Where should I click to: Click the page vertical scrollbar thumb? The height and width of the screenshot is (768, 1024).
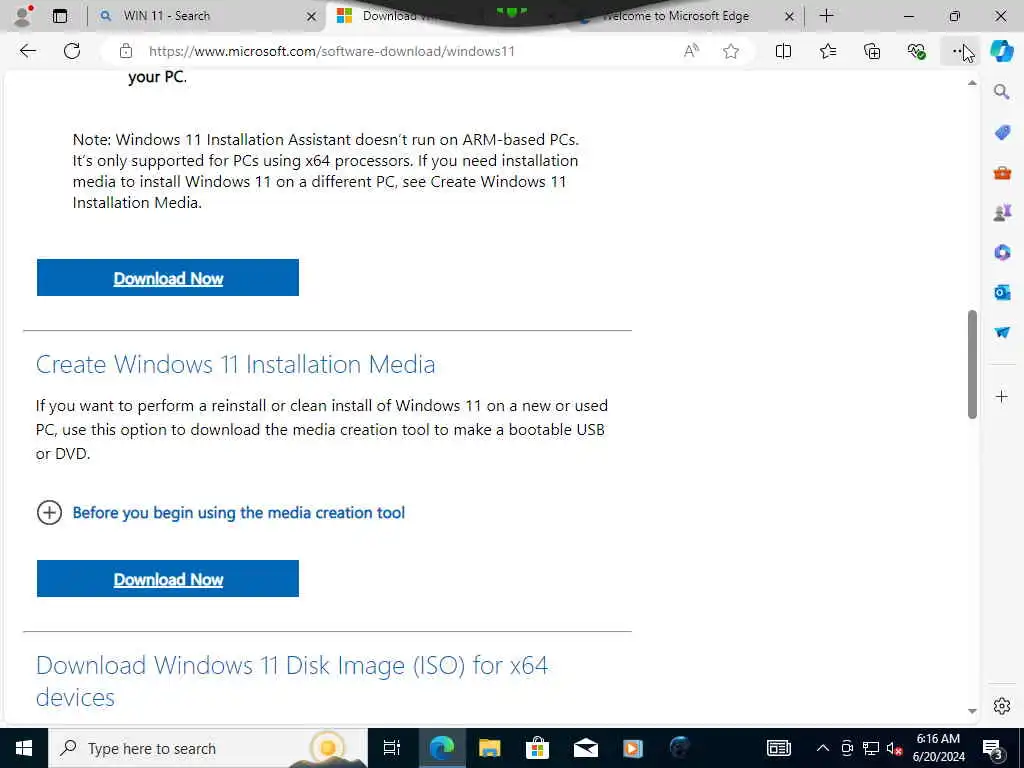pyautogui.click(x=972, y=364)
